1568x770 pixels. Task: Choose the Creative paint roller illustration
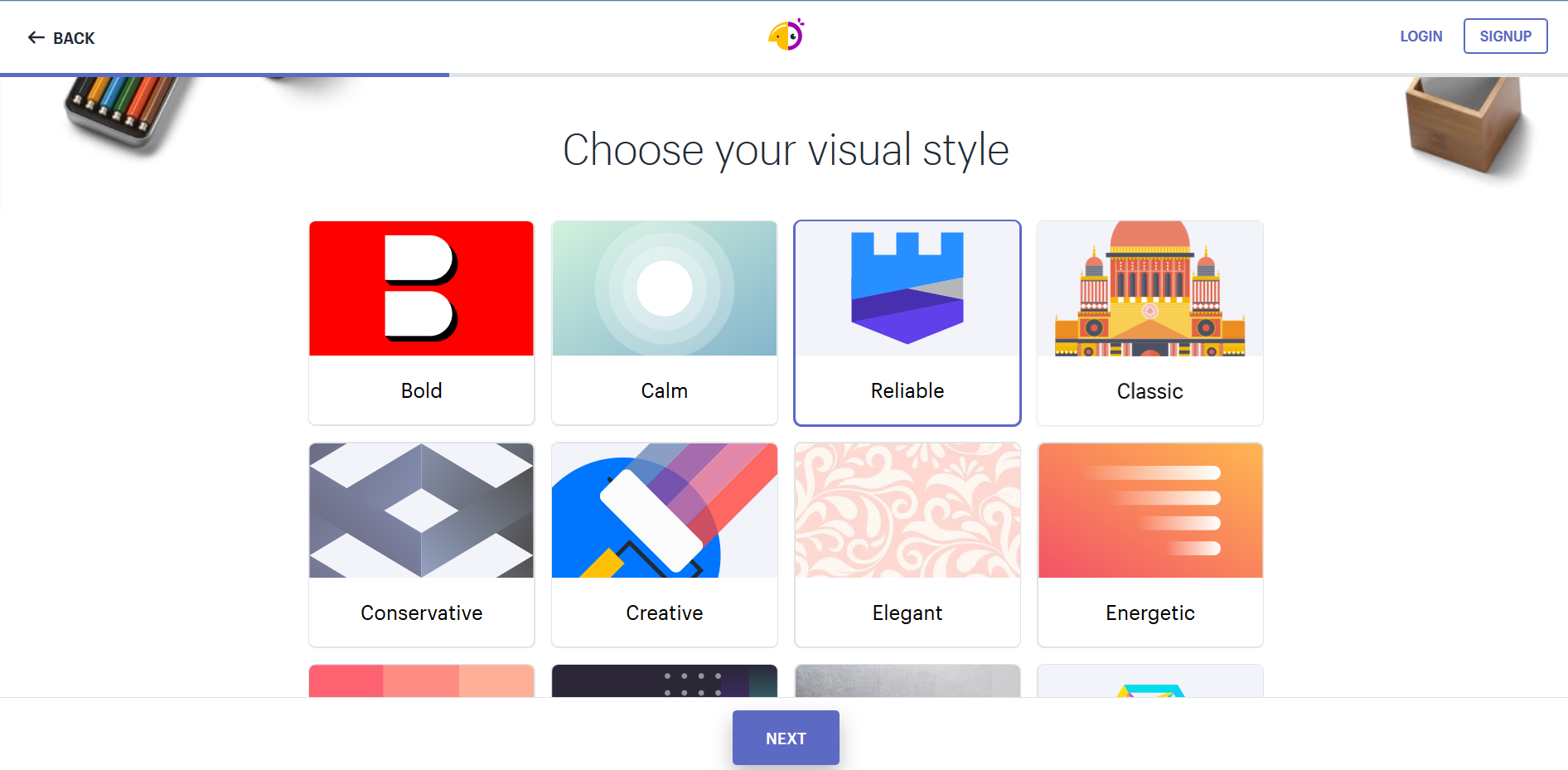tap(664, 511)
